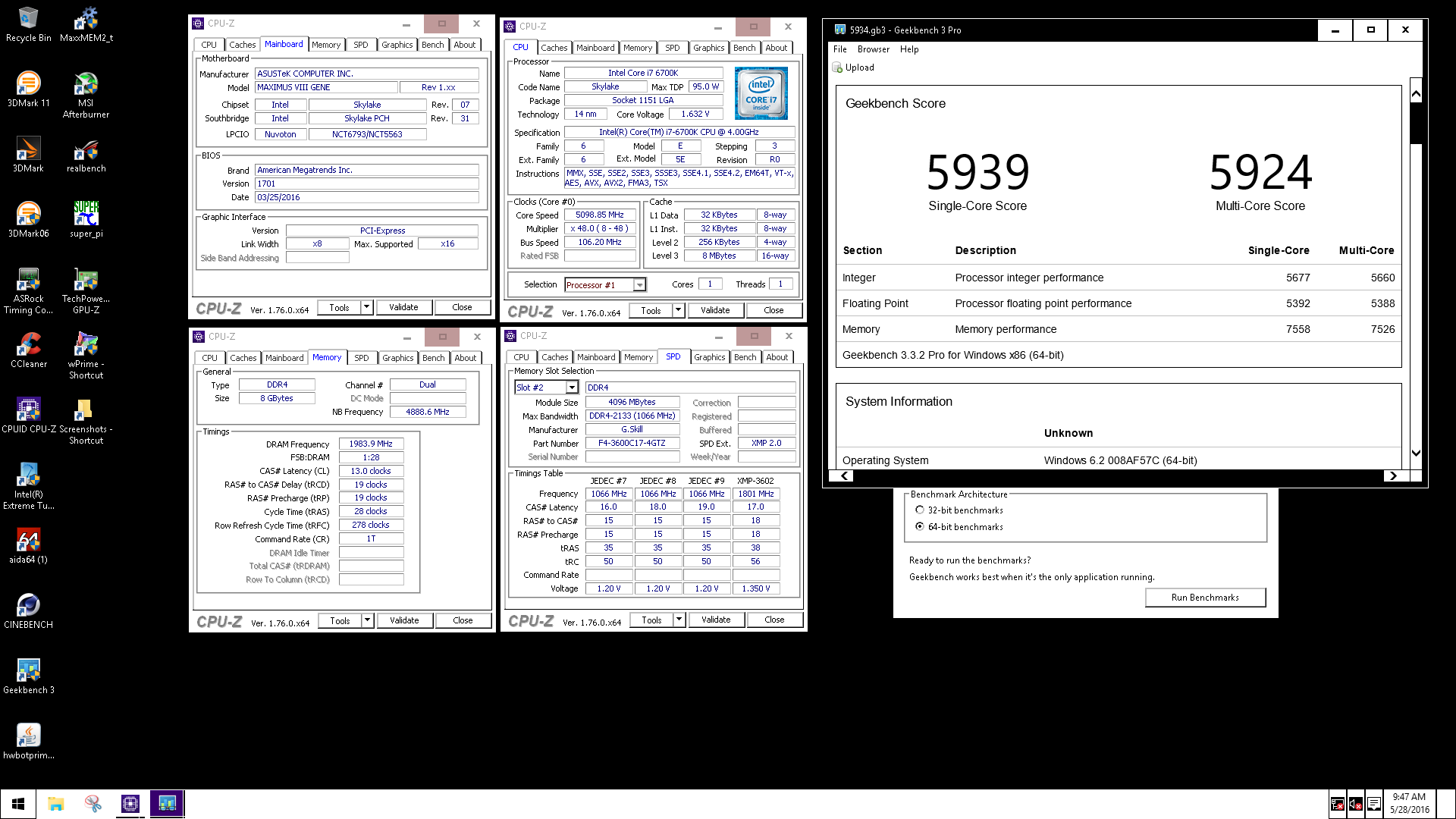Click Close in Memory CPU-Z window

(463, 620)
